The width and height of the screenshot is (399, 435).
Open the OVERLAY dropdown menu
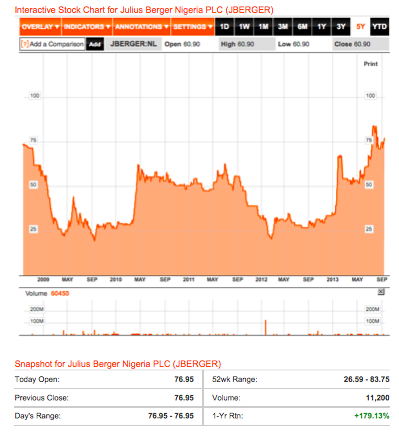click(40, 27)
